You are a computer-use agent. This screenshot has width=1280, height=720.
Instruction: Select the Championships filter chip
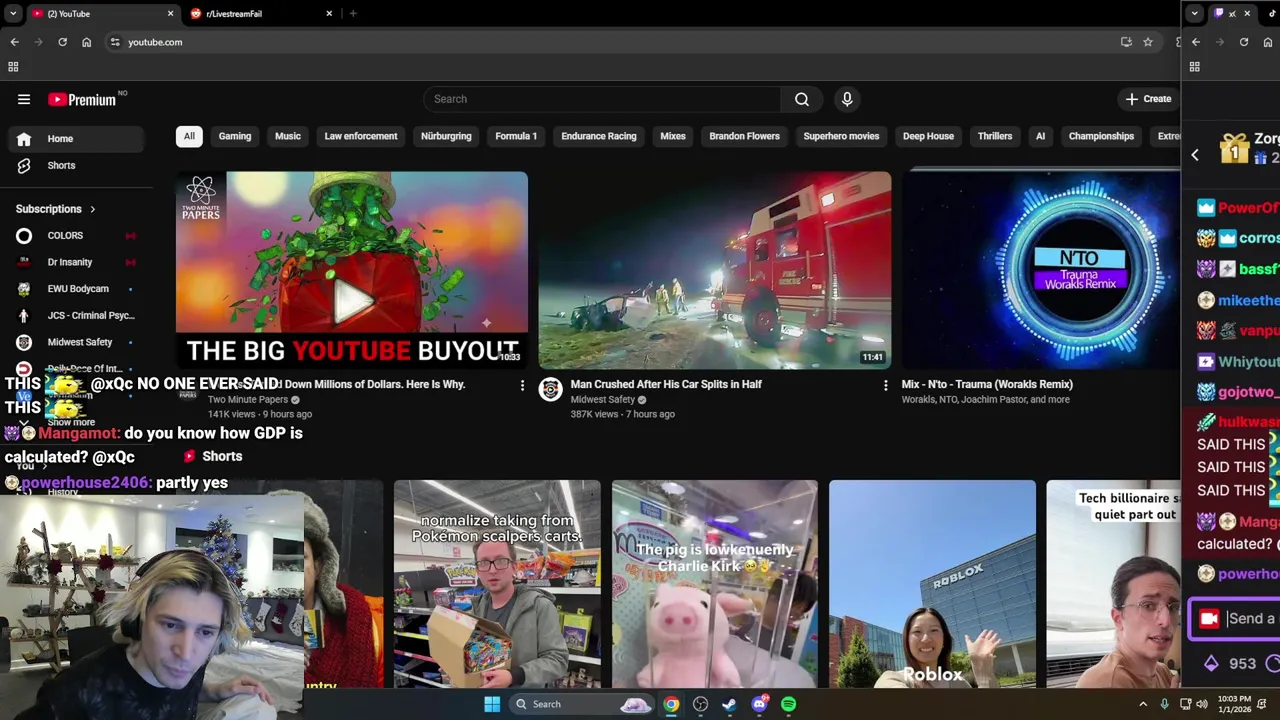click(1101, 136)
